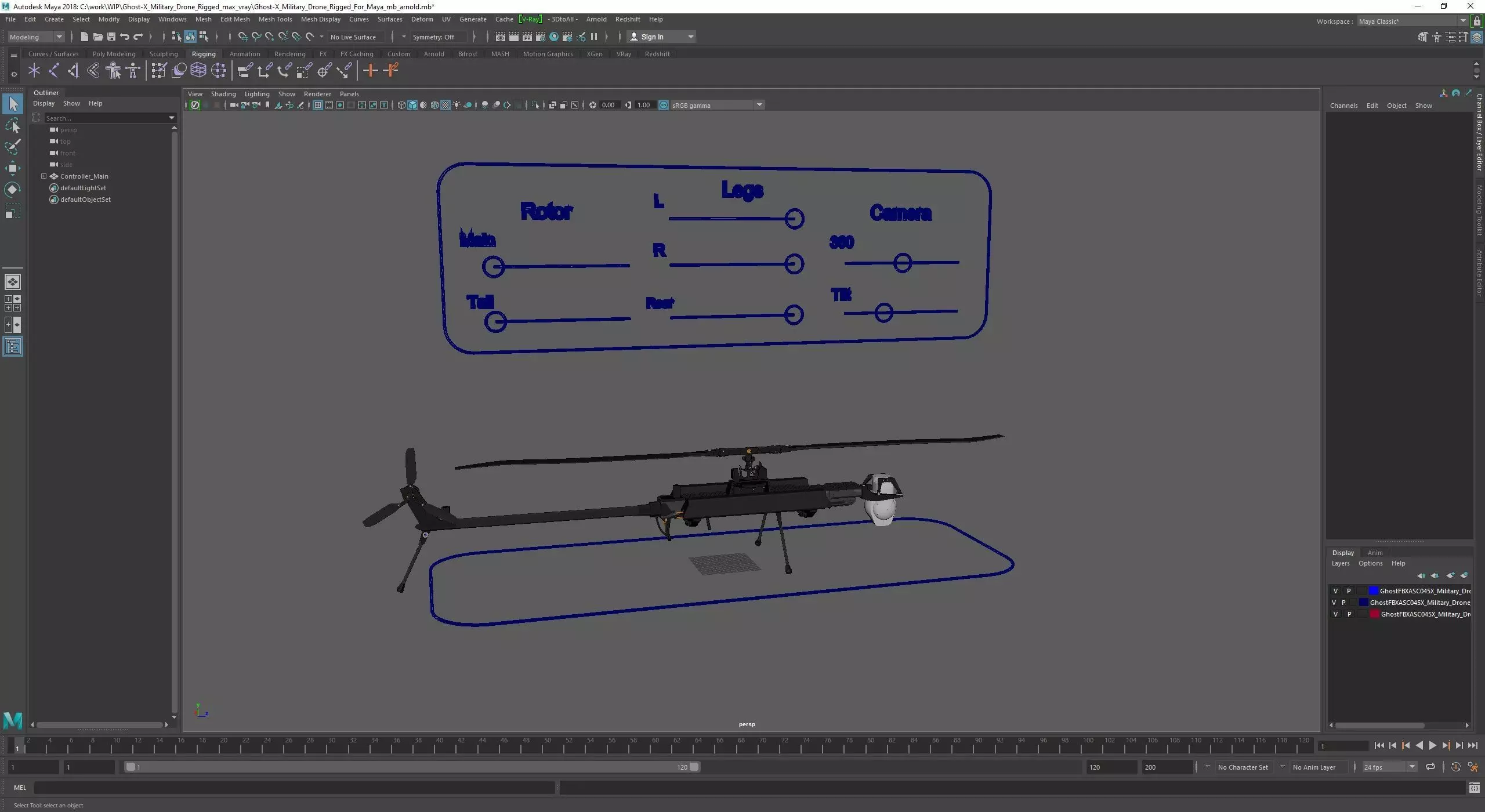Toggle wireframe shading in viewport toolbar
This screenshot has width=1485, height=812.
401,106
